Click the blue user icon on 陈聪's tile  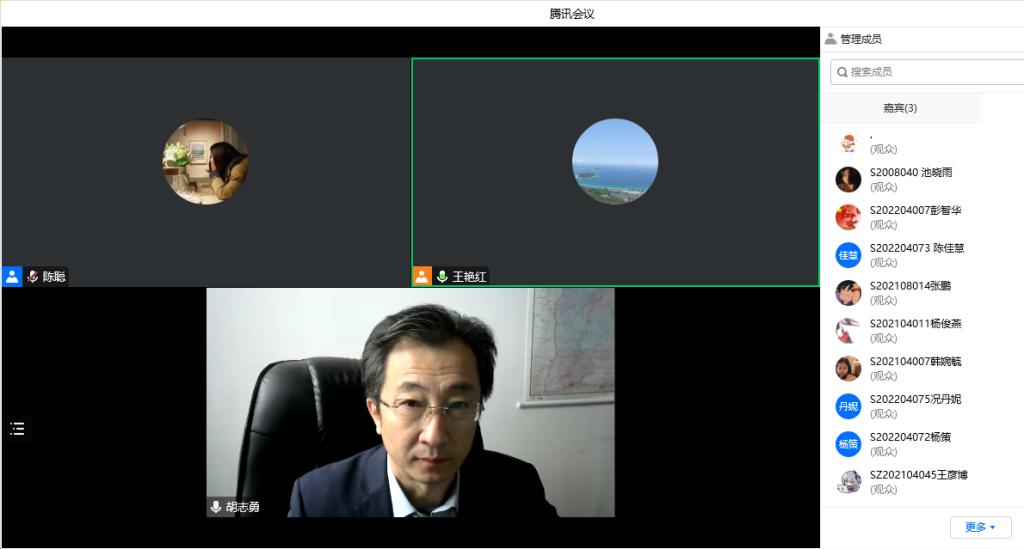pyautogui.click(x=12, y=277)
